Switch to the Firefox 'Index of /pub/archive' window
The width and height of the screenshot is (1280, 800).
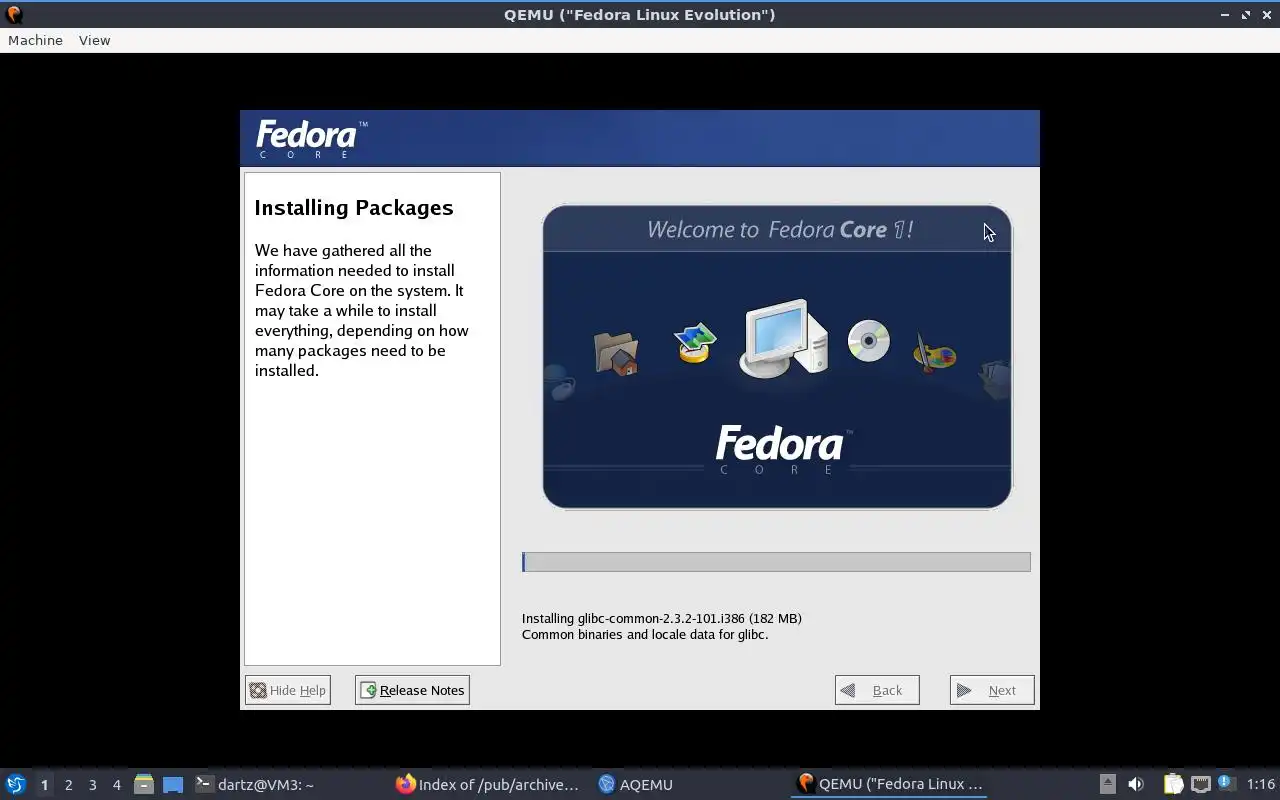(488, 784)
